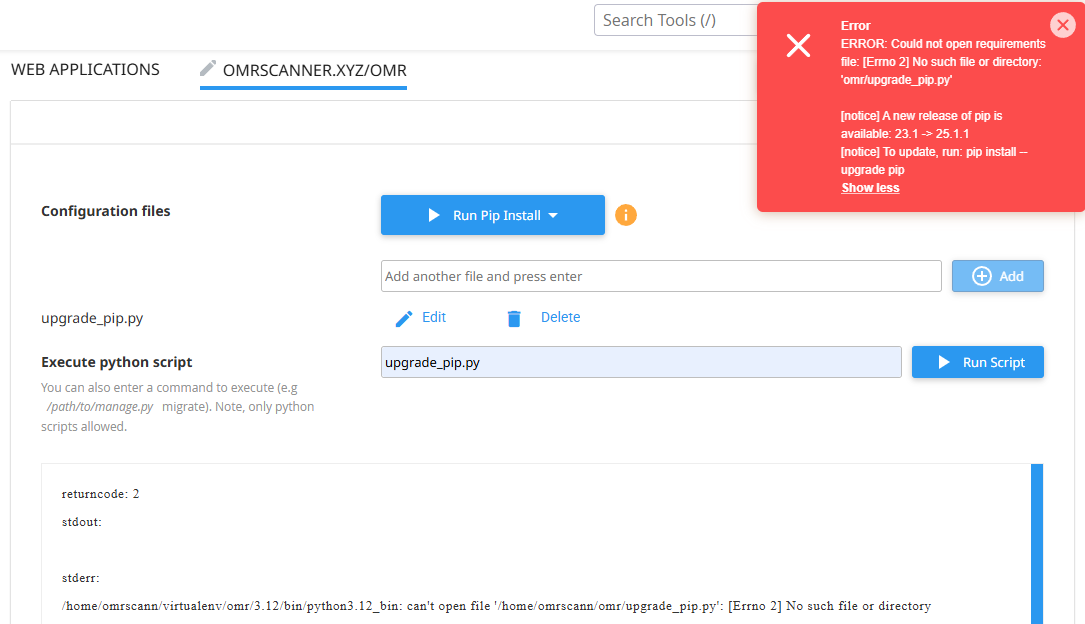Click the pencil icon for upgrade_pip.py

click(x=404, y=318)
